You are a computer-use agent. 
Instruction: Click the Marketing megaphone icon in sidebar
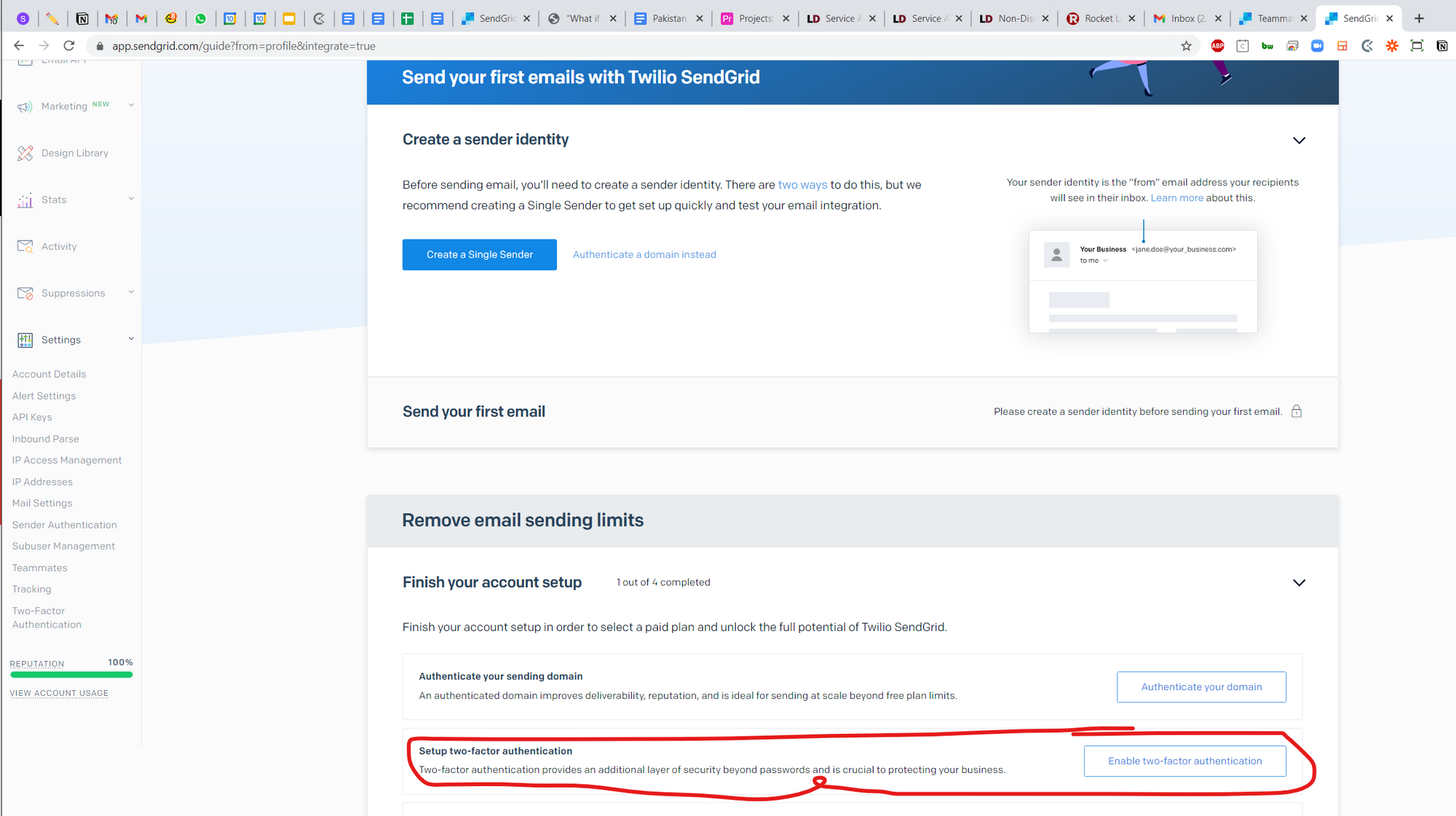coord(25,107)
